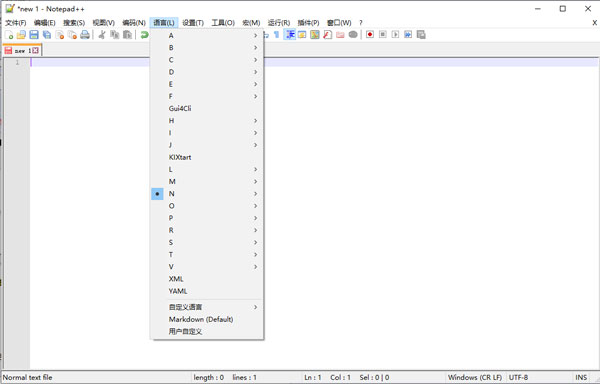Click the Cut scissors icon
600x384 pixels.
[x=102, y=35]
